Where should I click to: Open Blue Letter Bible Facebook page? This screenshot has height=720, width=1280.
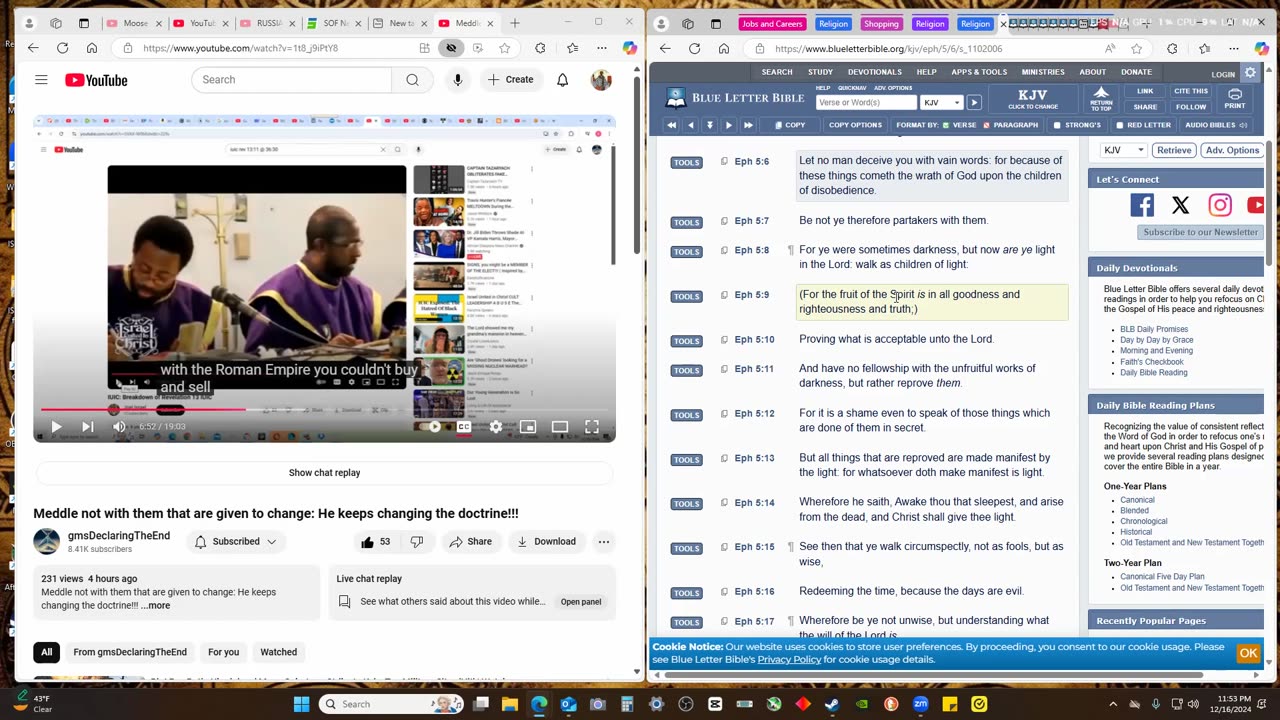coord(1141,205)
